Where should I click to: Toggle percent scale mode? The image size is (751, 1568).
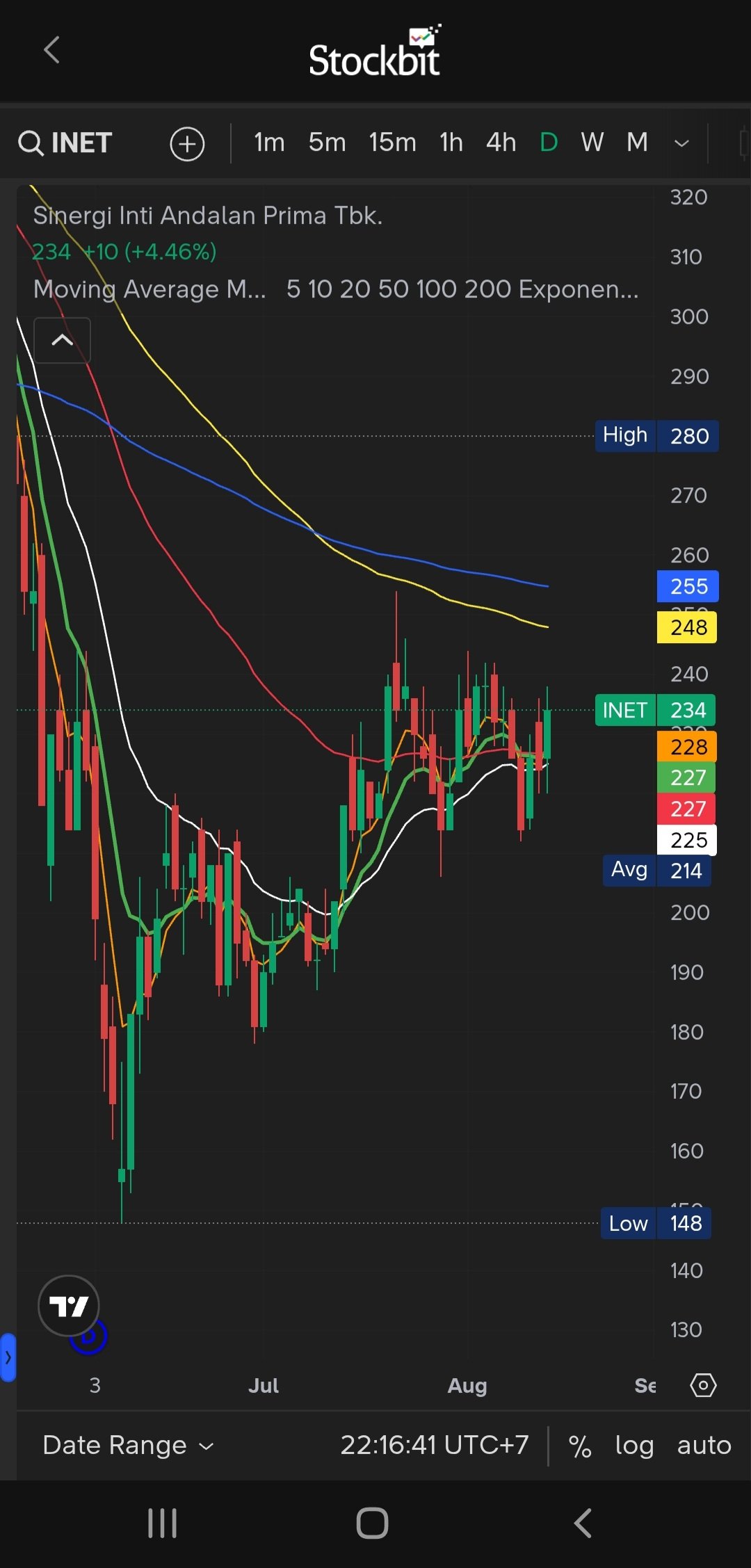580,1446
